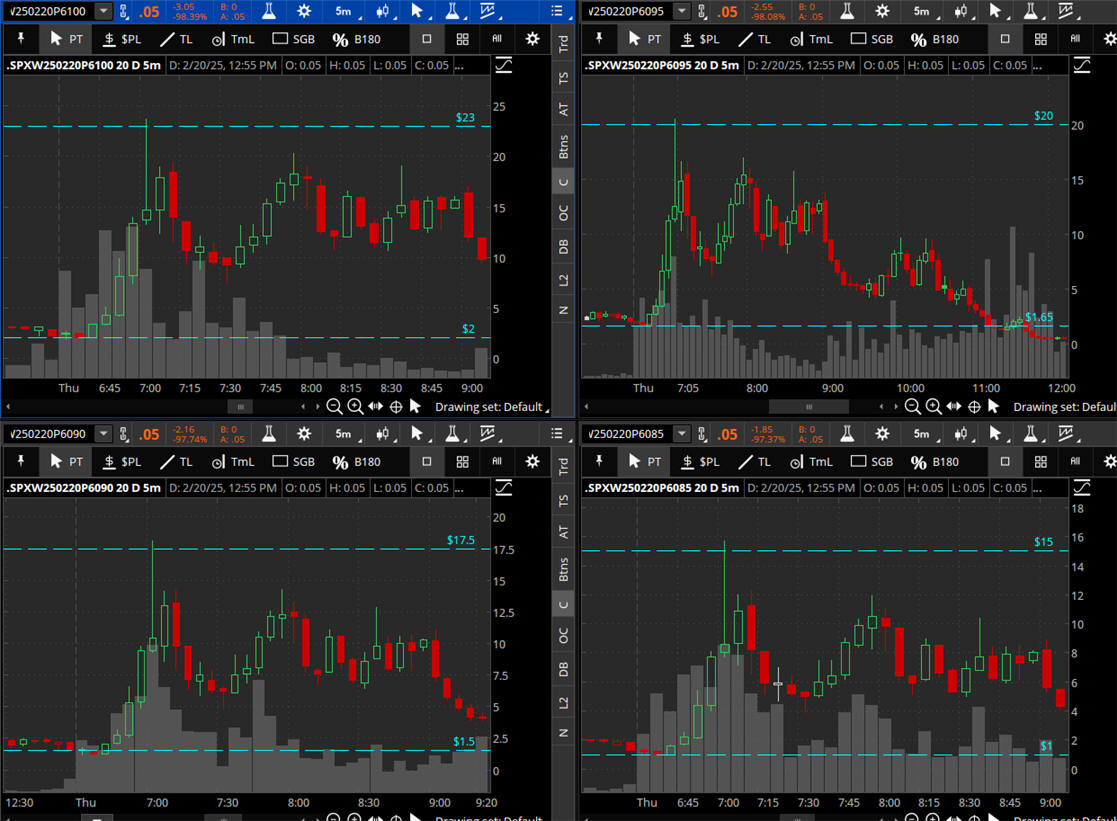Select Trendline (TL) tool in P6095 chart
The height and width of the screenshot is (821, 1117).
click(x=757, y=39)
